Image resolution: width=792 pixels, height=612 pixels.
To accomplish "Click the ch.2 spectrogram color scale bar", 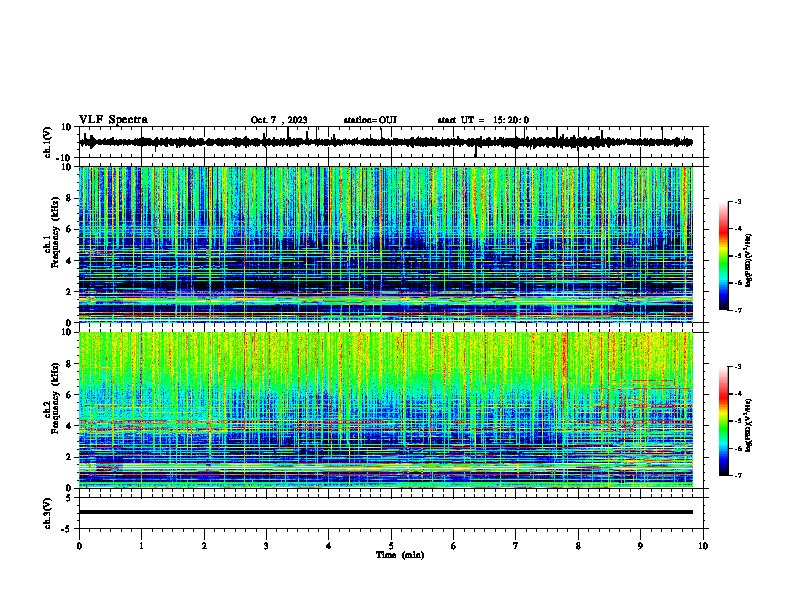I will (x=723, y=421).
